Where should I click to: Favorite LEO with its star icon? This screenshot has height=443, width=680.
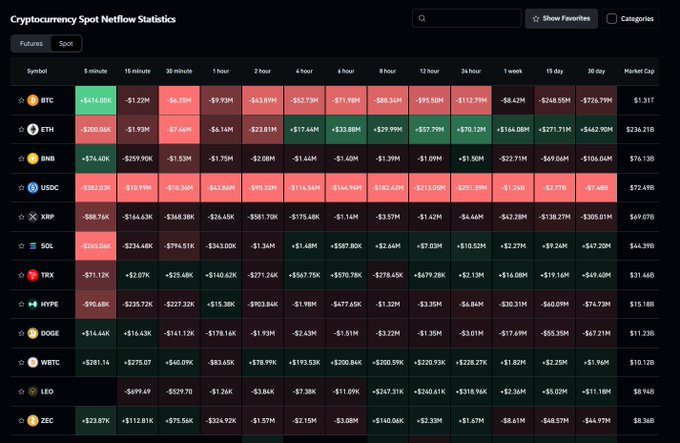(21, 391)
